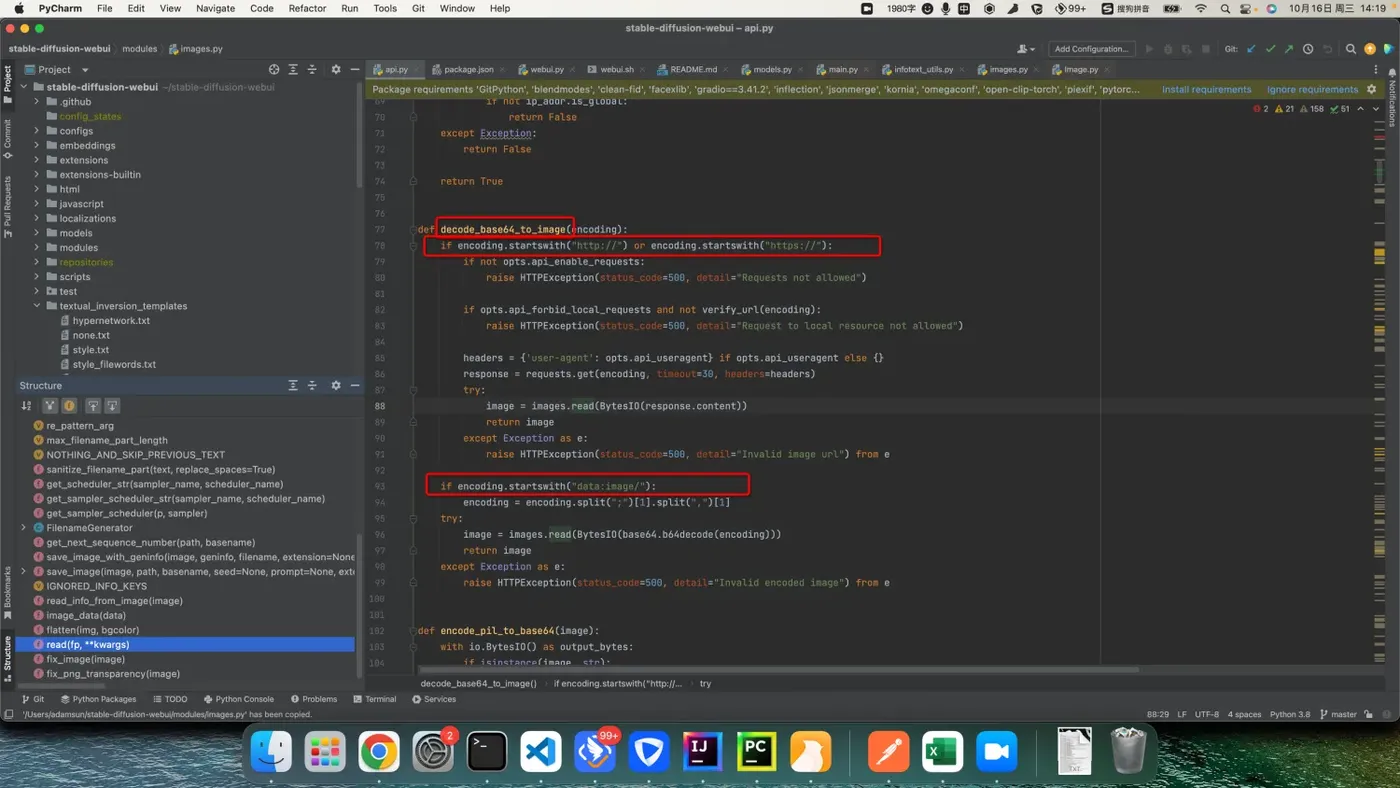Click the orange IDE update icon
The image size is (1400, 788).
(x=1370, y=48)
